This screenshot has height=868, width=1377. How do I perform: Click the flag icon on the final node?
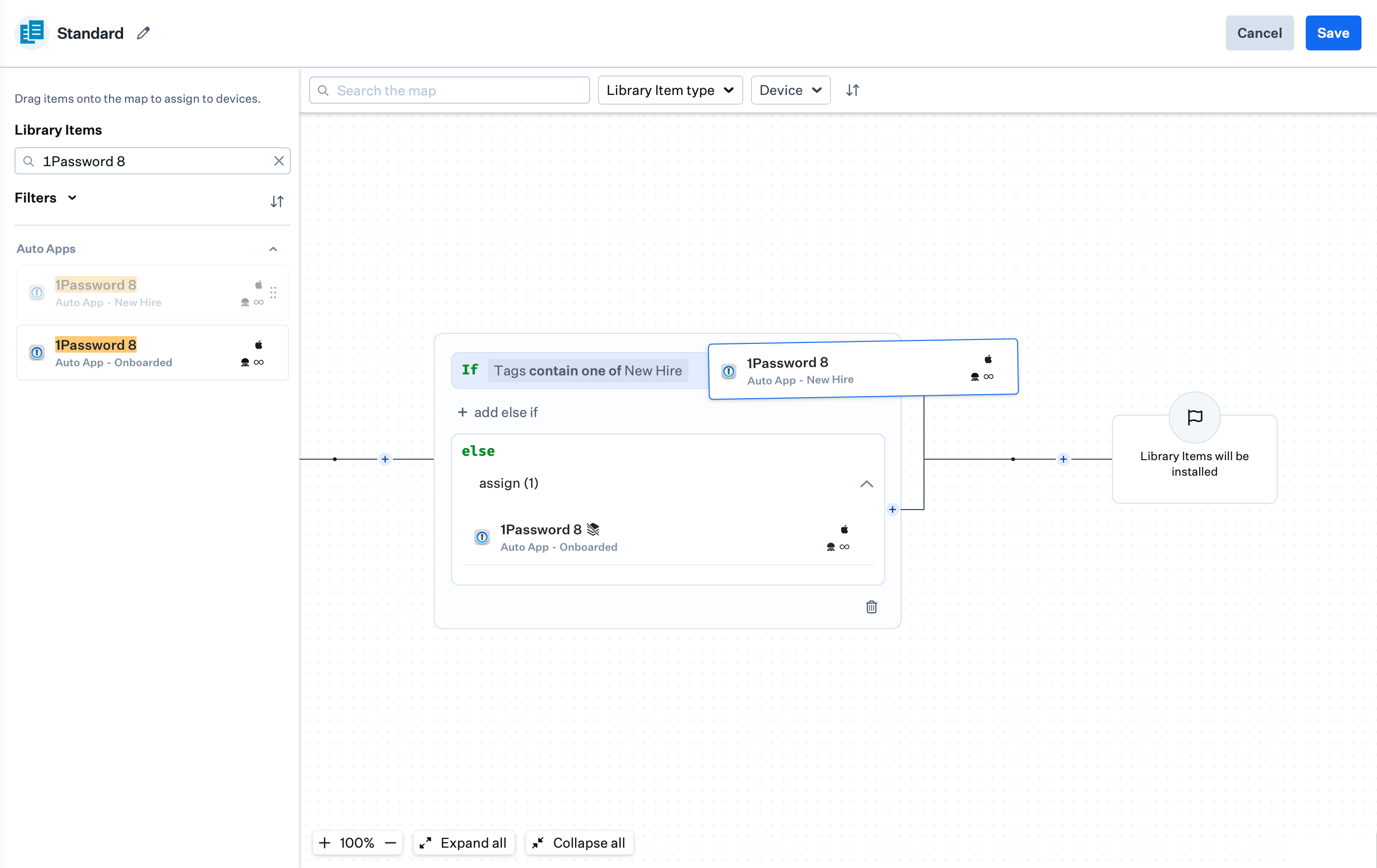point(1195,417)
